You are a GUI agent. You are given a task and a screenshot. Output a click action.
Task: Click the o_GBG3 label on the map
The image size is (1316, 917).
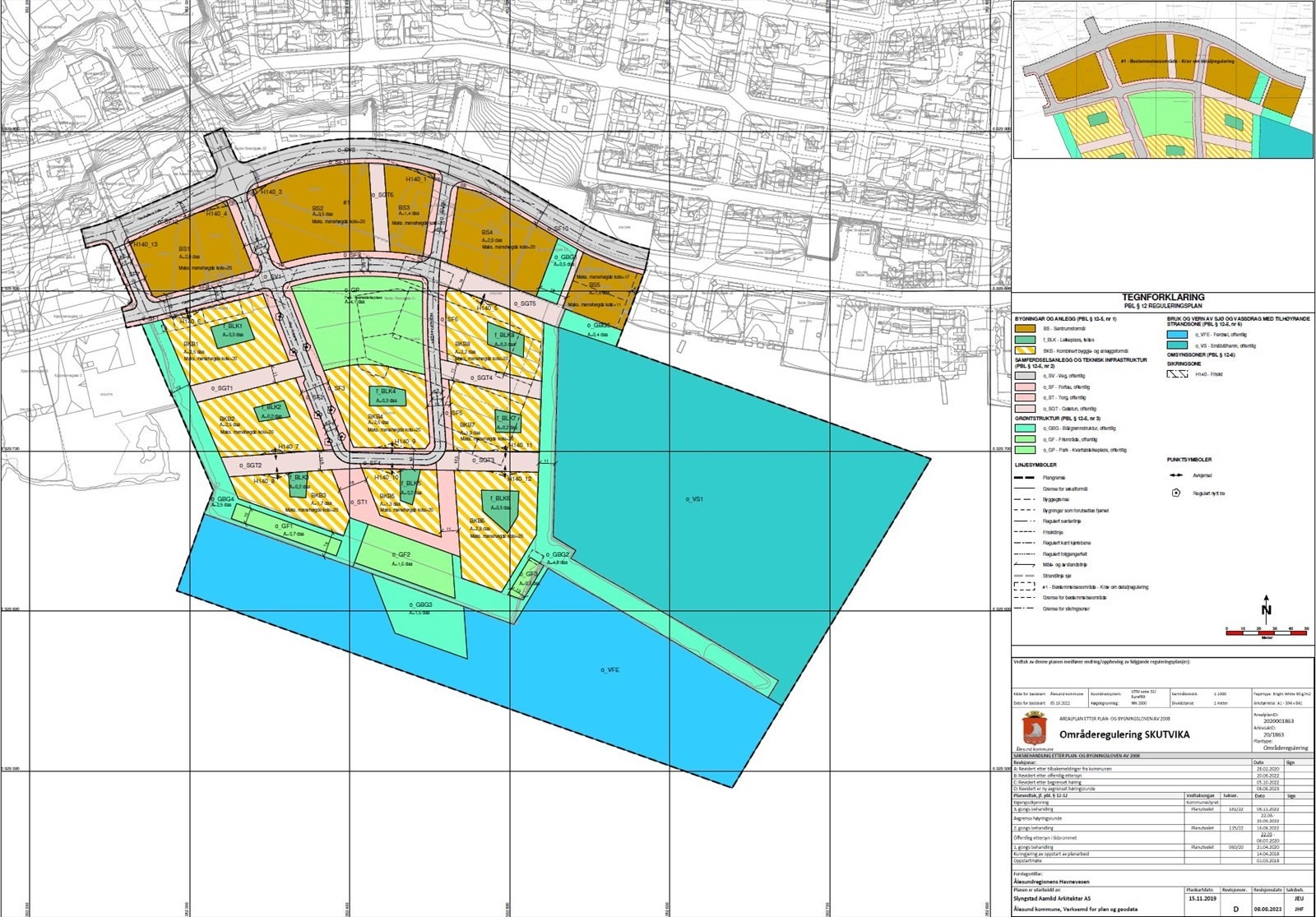coord(419,604)
